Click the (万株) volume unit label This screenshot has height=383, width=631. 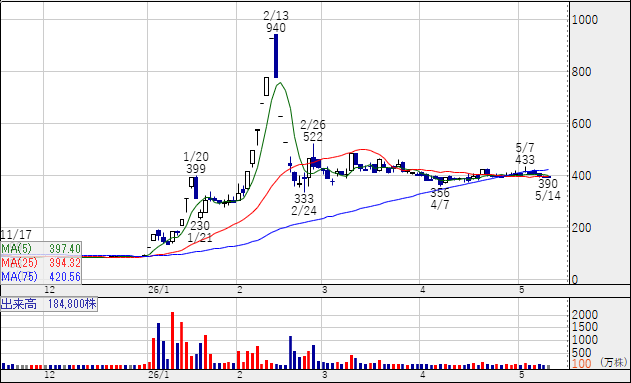[x=614, y=362]
